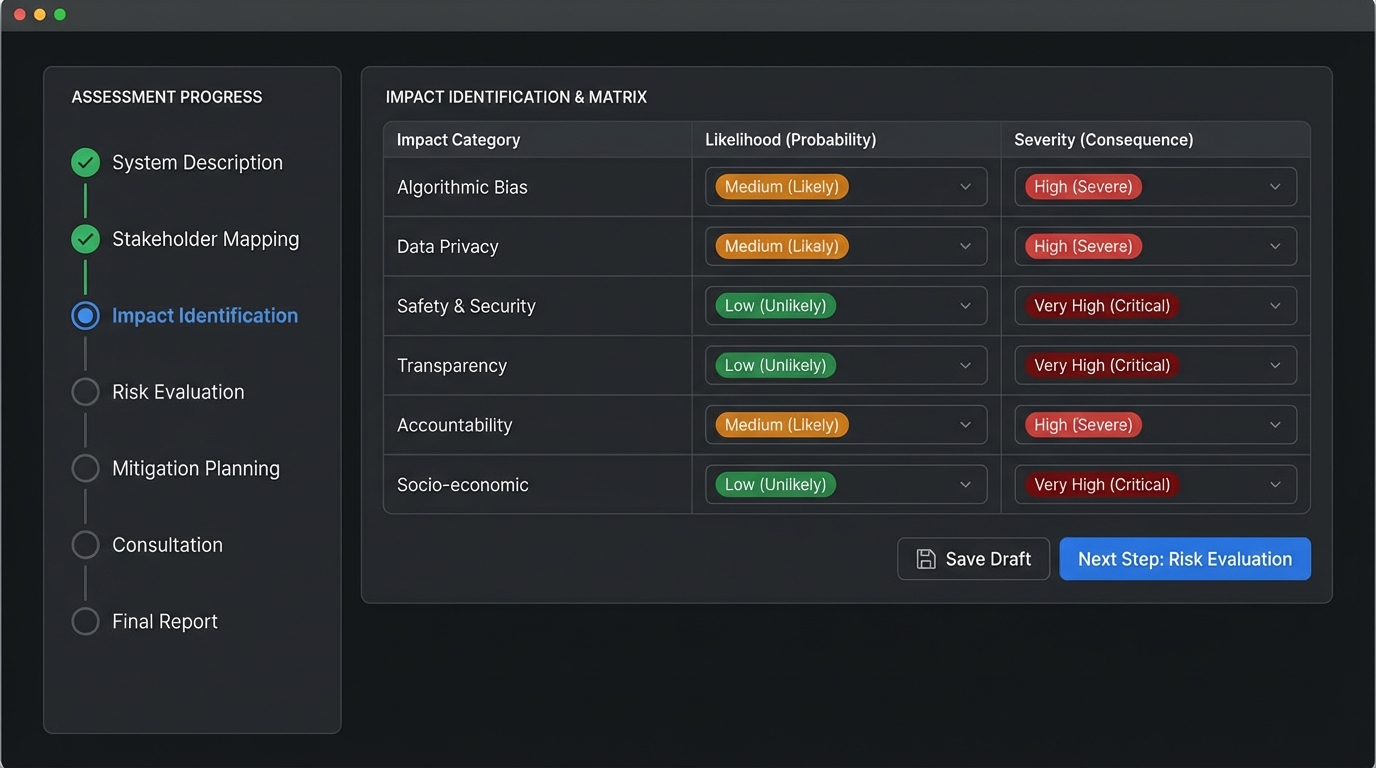Viewport: 1376px width, 768px height.
Task: Click the Data Privacy row label
Action: tap(447, 246)
